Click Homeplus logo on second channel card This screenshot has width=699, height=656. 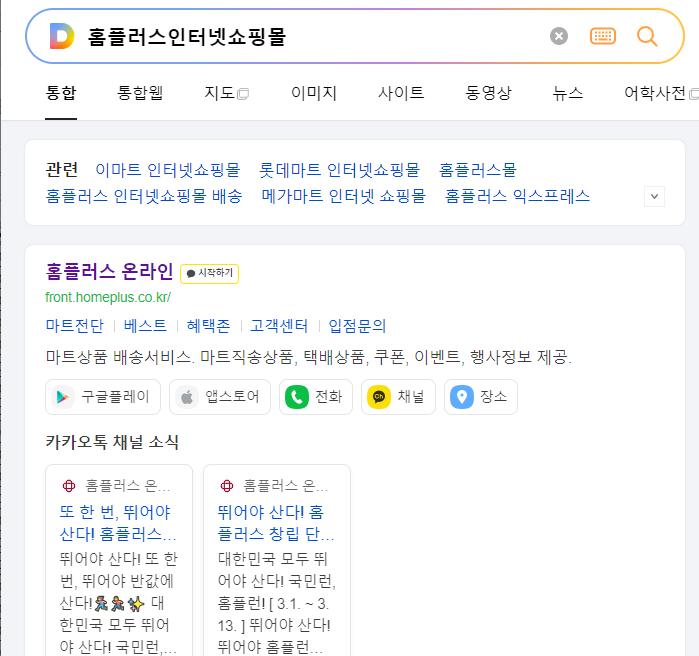(227, 486)
